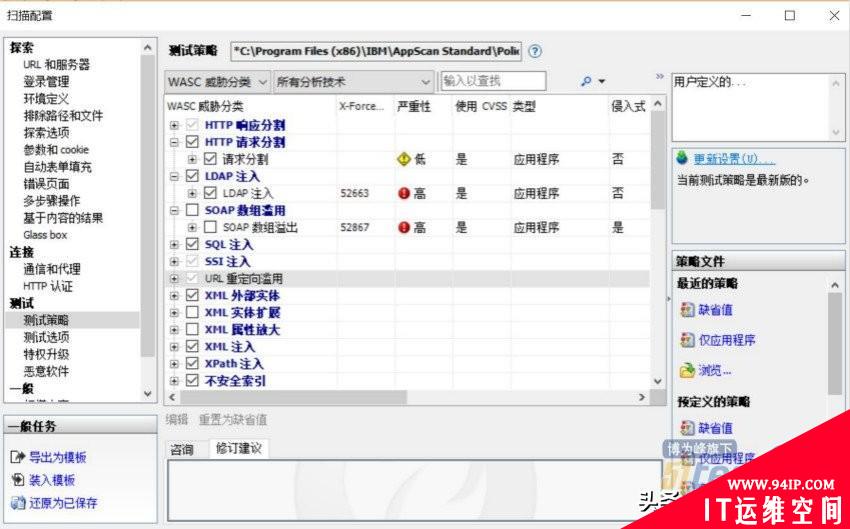
Task: Uncheck the HTTP 请求分割 checkbox
Action: (192, 142)
